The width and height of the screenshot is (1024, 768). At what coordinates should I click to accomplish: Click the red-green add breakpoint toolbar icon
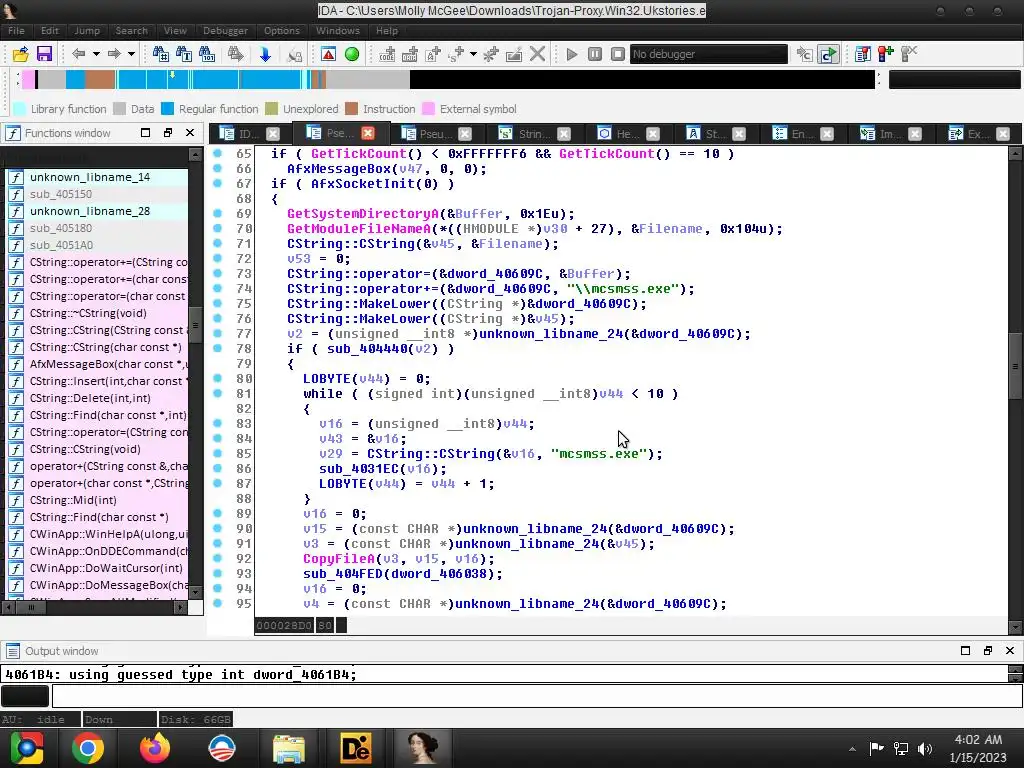(x=886, y=54)
